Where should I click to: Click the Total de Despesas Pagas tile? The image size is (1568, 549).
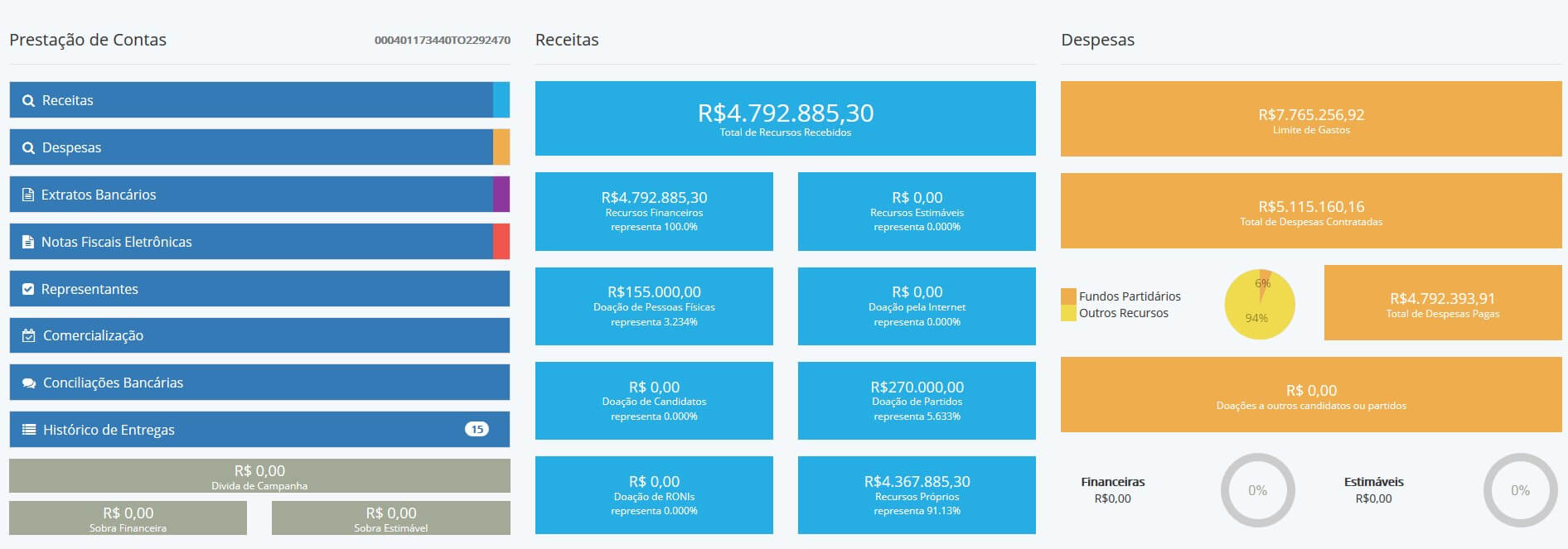(1443, 303)
